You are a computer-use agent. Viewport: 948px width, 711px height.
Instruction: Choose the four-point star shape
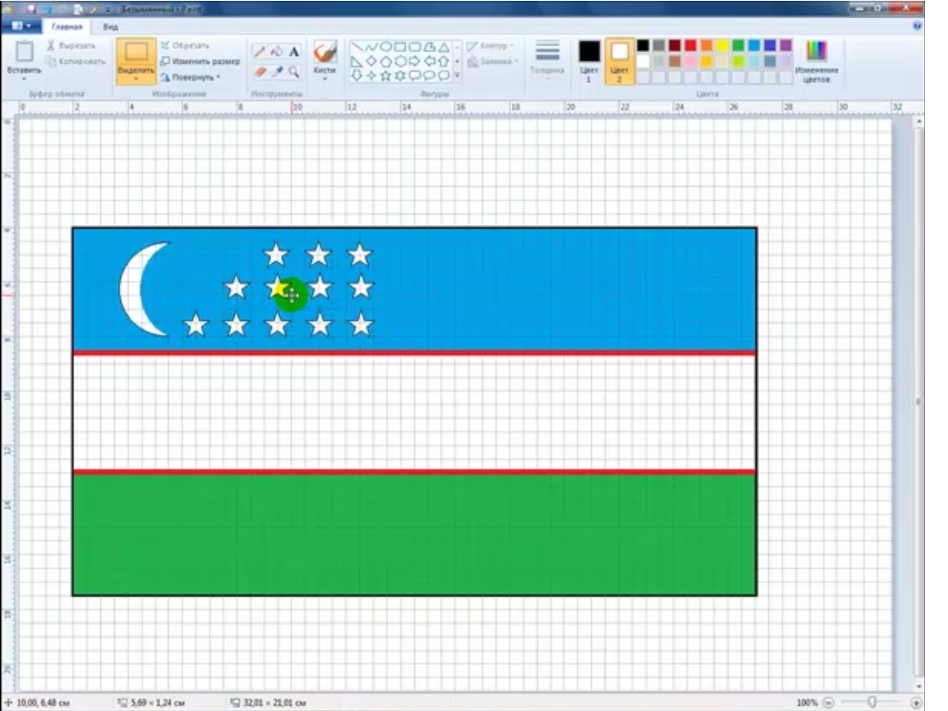pos(371,76)
